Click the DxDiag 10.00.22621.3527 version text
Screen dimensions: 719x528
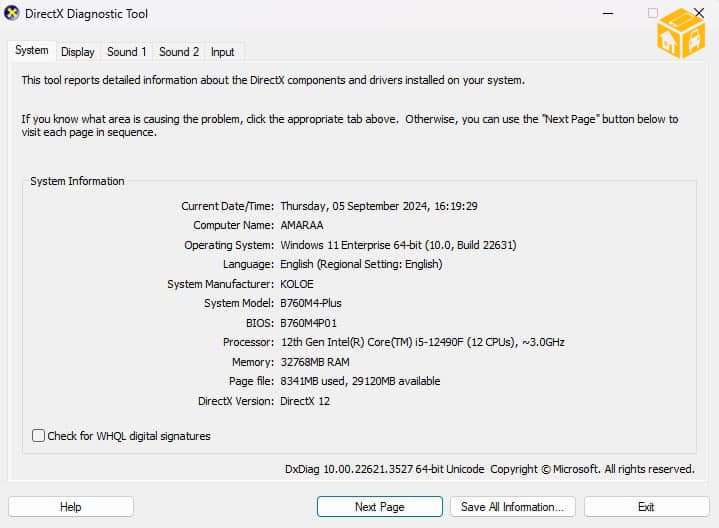(384, 469)
